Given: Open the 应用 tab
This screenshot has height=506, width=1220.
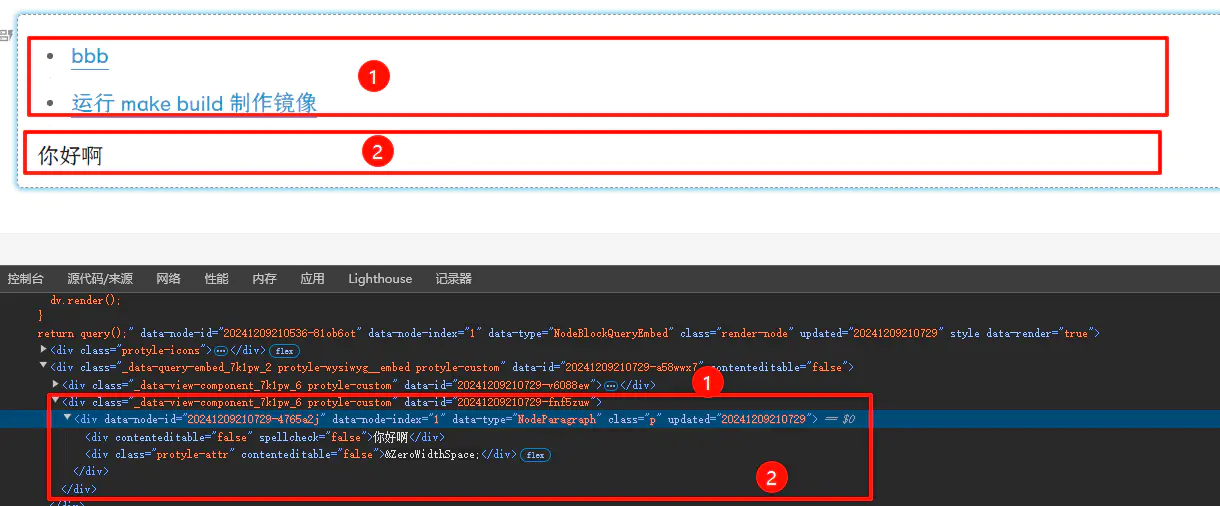Looking at the screenshot, I should [312, 279].
